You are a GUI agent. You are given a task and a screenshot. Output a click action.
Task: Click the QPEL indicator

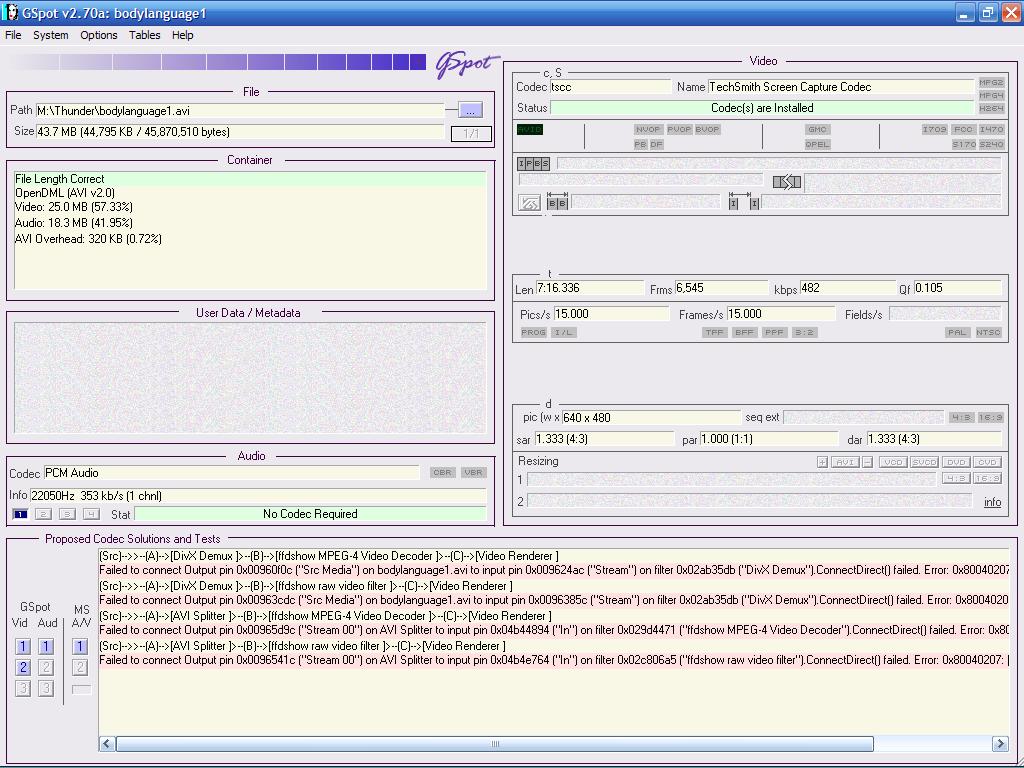tap(817, 144)
